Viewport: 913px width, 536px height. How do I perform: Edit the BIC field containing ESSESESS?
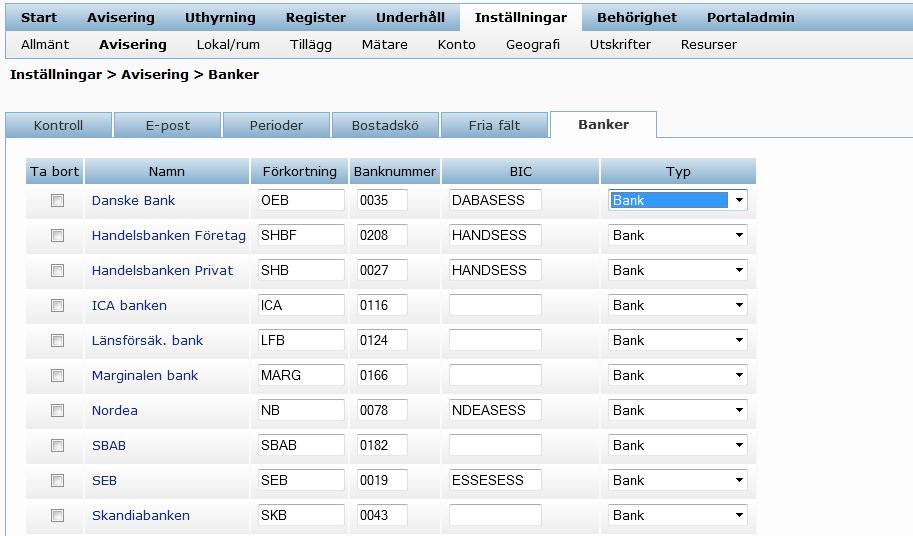495,480
